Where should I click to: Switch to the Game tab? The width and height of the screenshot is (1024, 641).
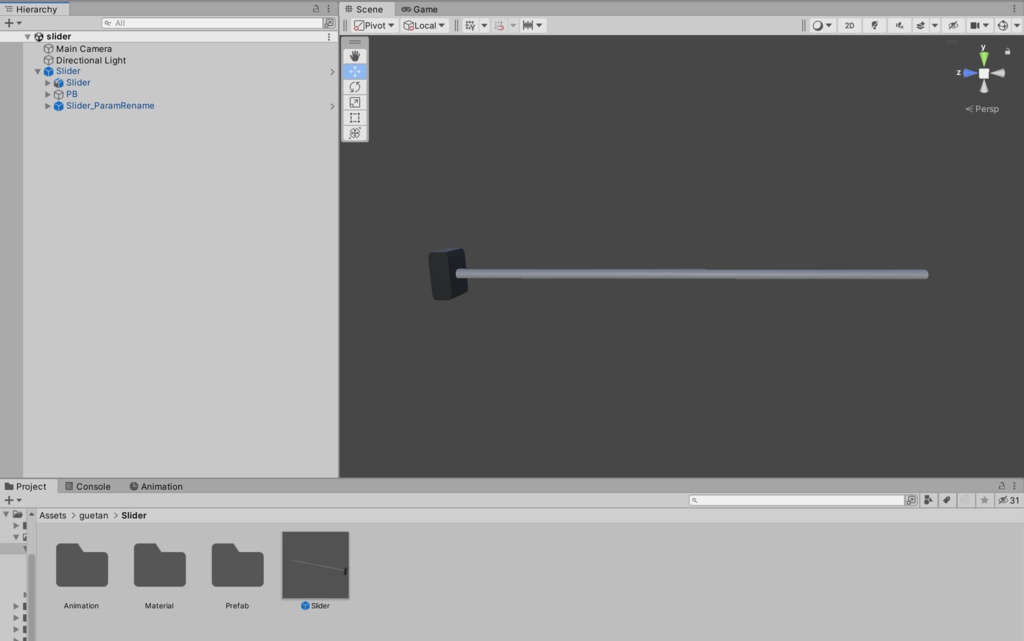[x=419, y=9]
